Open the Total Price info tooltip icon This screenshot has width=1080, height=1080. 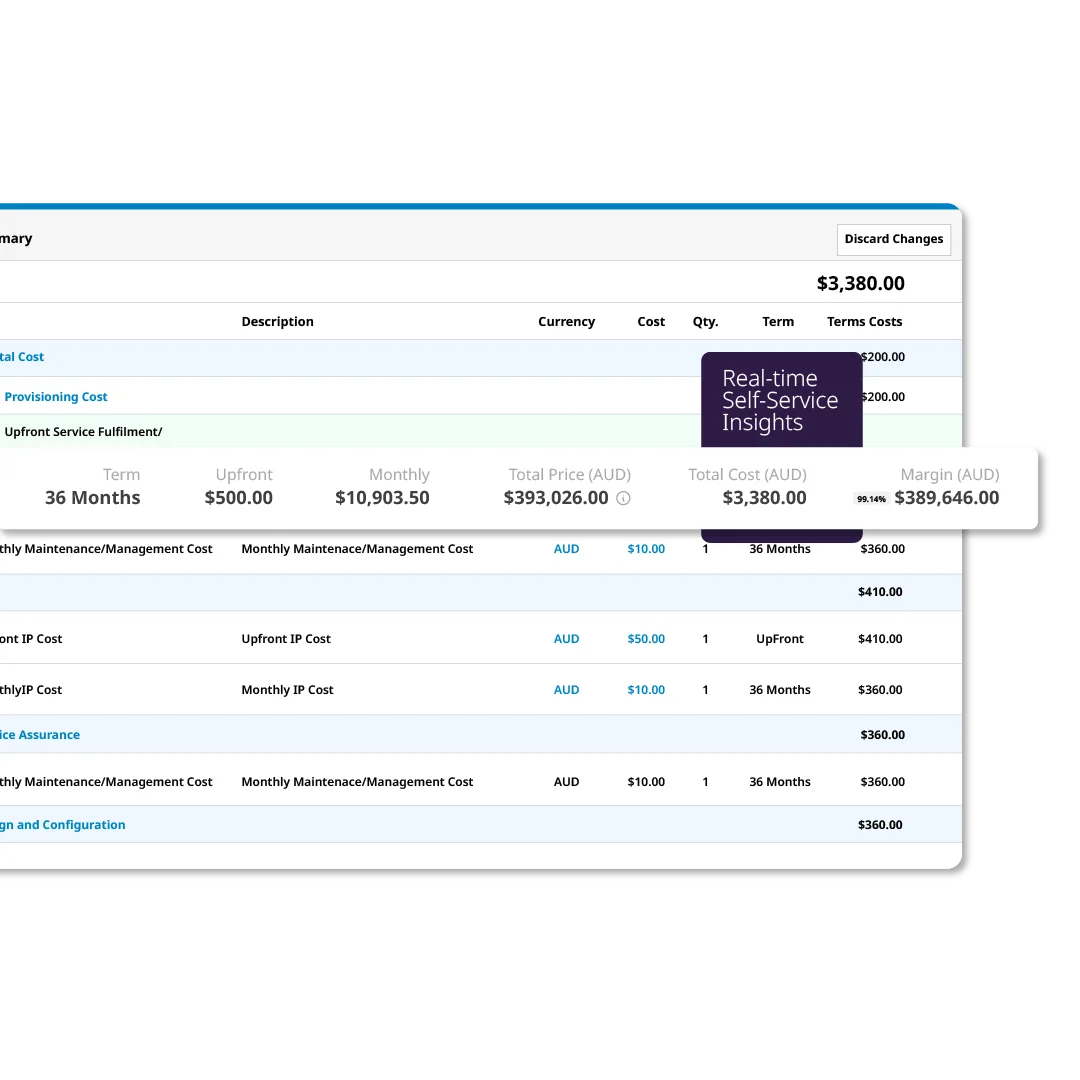coord(623,497)
